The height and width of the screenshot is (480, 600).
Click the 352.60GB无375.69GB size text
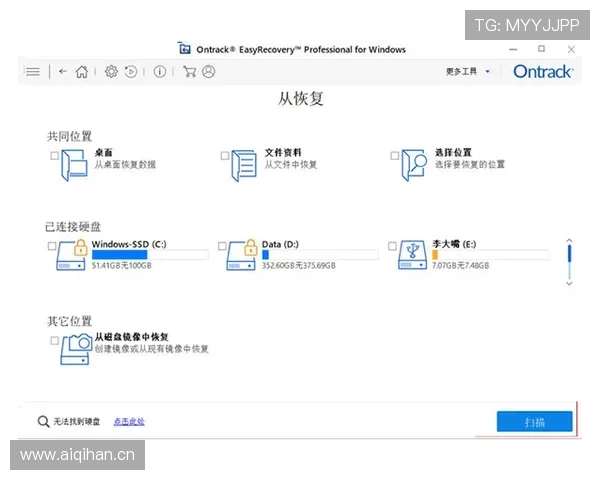(x=299, y=265)
